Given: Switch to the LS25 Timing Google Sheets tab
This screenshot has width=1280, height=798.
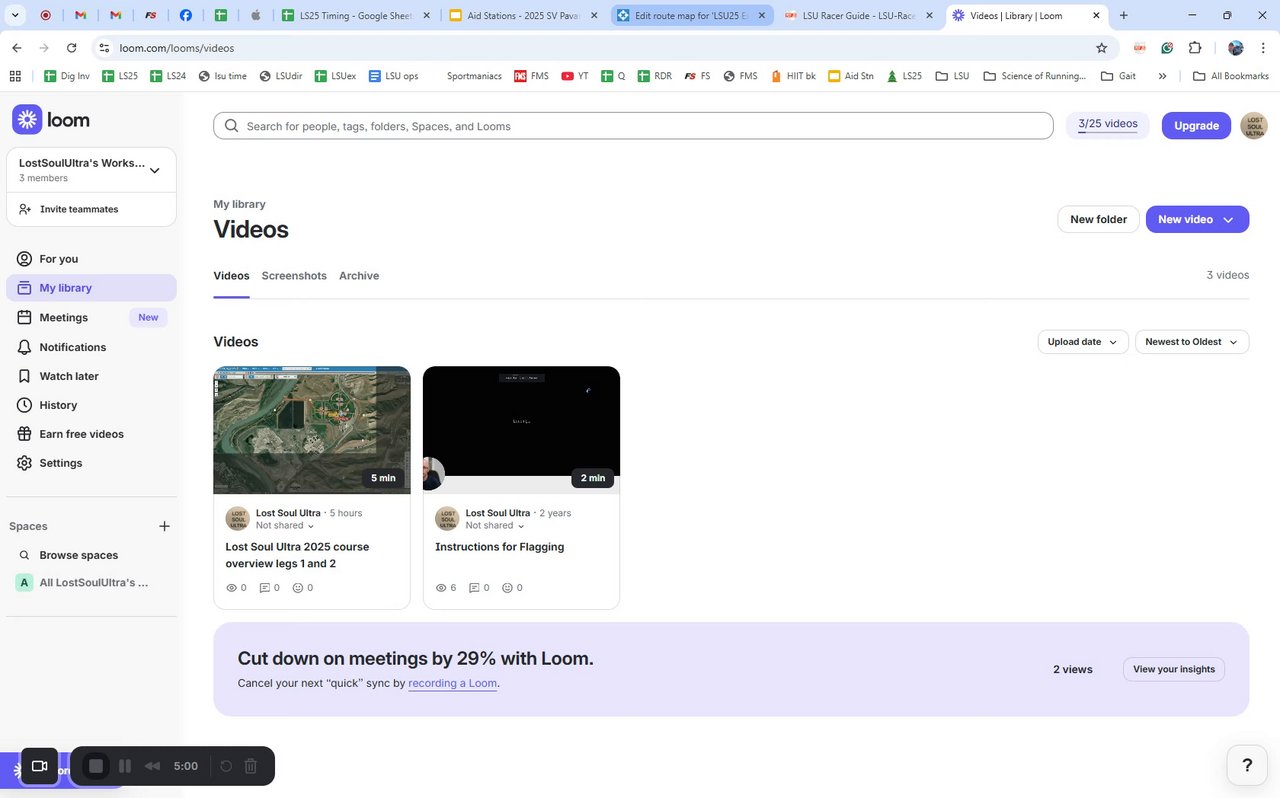Looking at the screenshot, I should (x=357, y=16).
